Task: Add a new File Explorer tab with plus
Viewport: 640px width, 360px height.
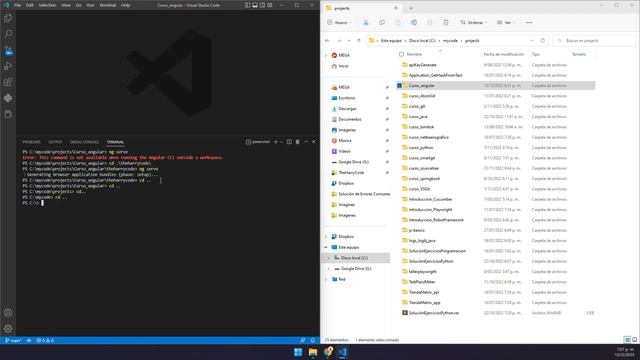Action: [x=411, y=8]
